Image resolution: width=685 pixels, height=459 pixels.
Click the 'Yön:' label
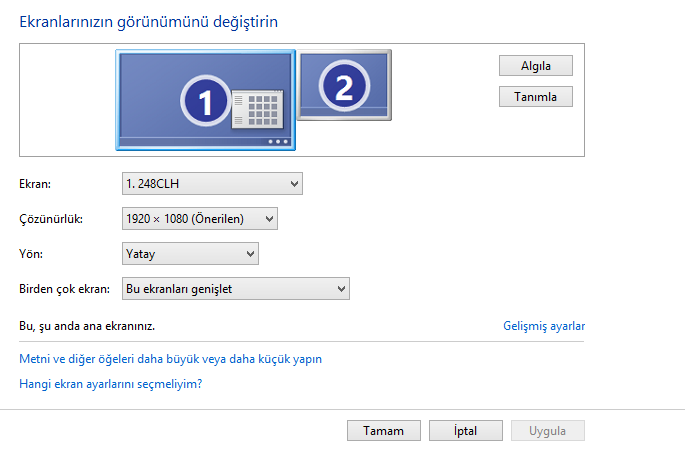point(31,254)
